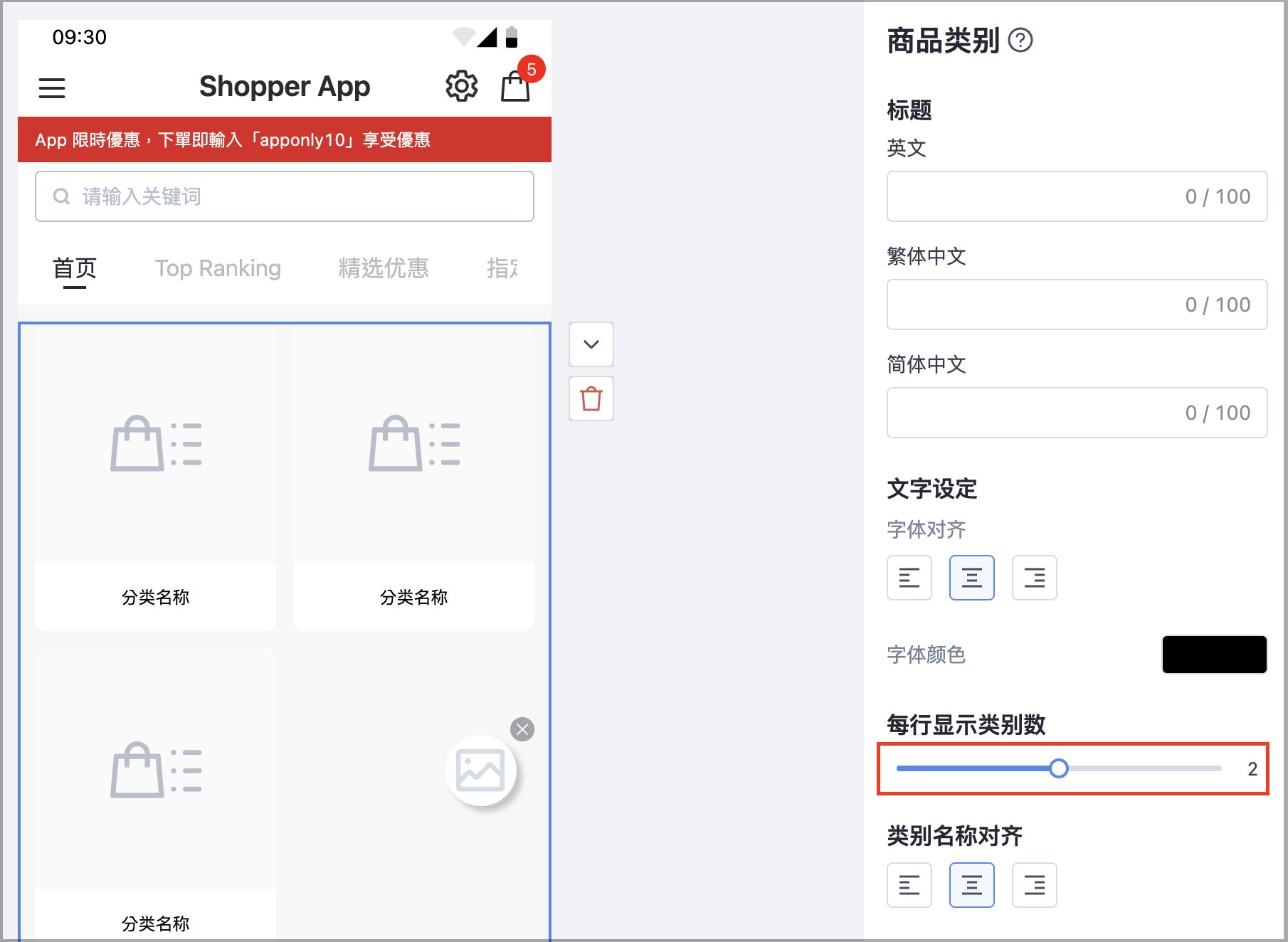The image size is (1288, 942).
Task: Click the 文字设定 section heading
Action: pos(932,489)
